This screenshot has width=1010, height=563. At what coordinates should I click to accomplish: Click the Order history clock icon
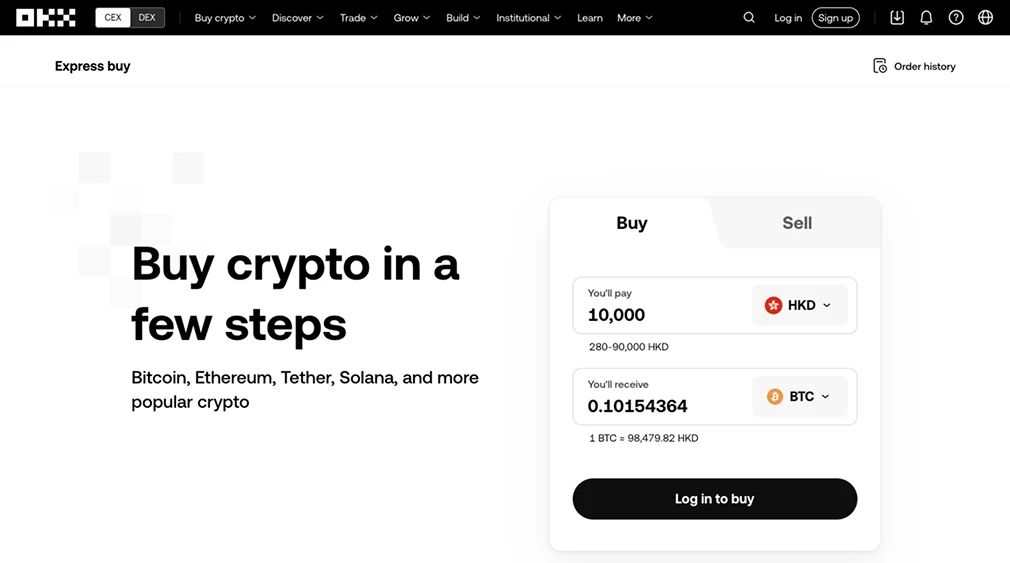[x=880, y=66]
